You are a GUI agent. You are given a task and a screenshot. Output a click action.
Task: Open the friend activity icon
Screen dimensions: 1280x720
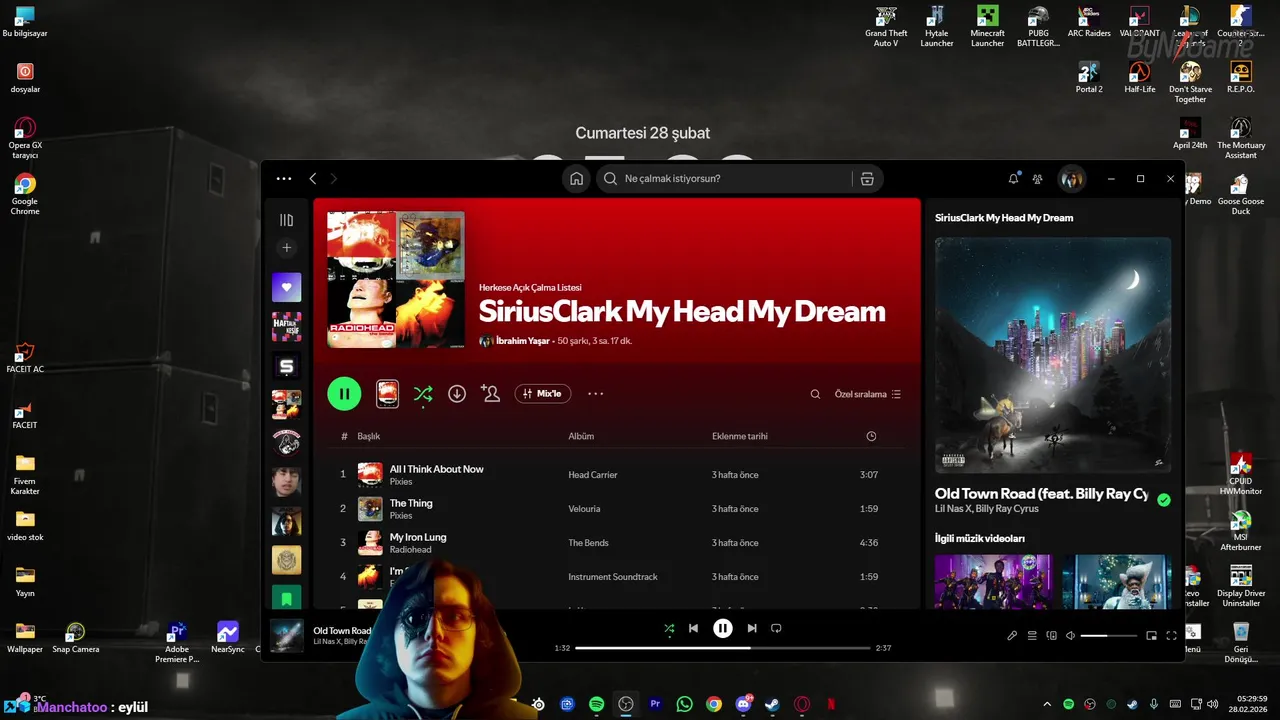[1038, 179]
